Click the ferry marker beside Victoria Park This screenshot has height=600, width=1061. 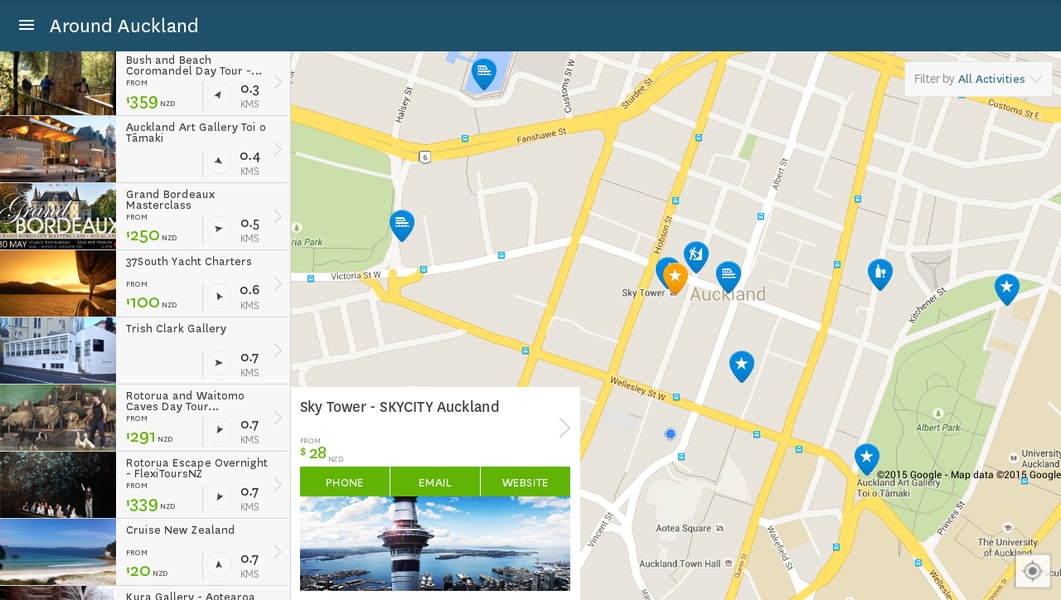(x=402, y=225)
